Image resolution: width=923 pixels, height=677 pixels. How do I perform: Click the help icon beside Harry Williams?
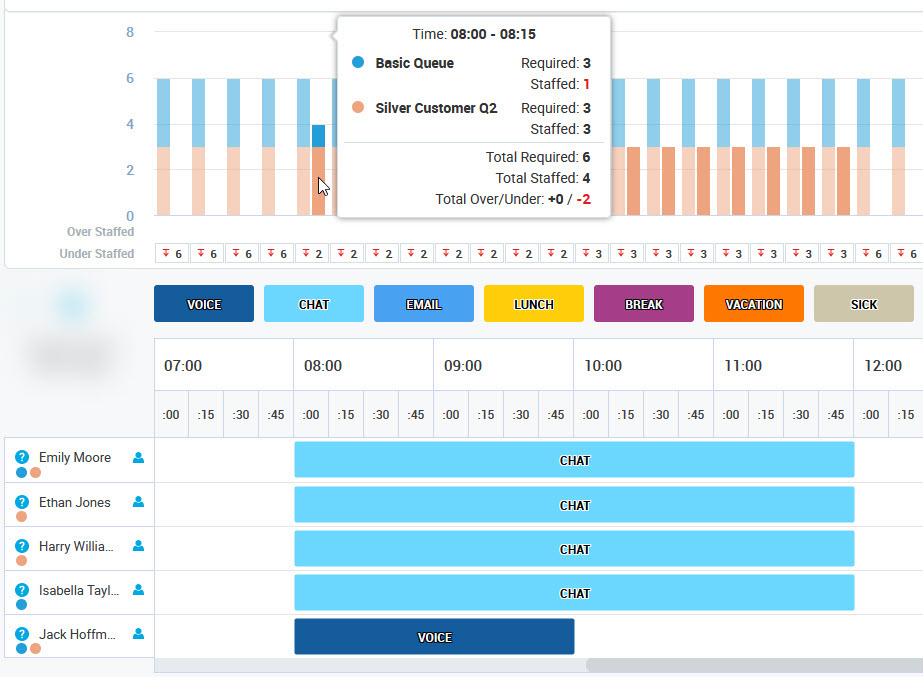pos(22,546)
